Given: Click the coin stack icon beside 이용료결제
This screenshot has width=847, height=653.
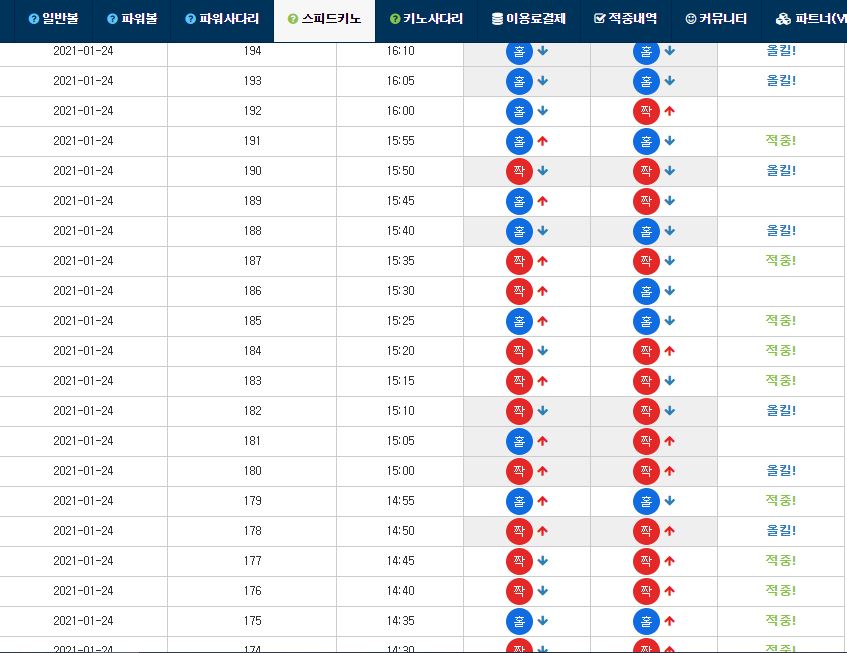Looking at the screenshot, I should (497, 19).
